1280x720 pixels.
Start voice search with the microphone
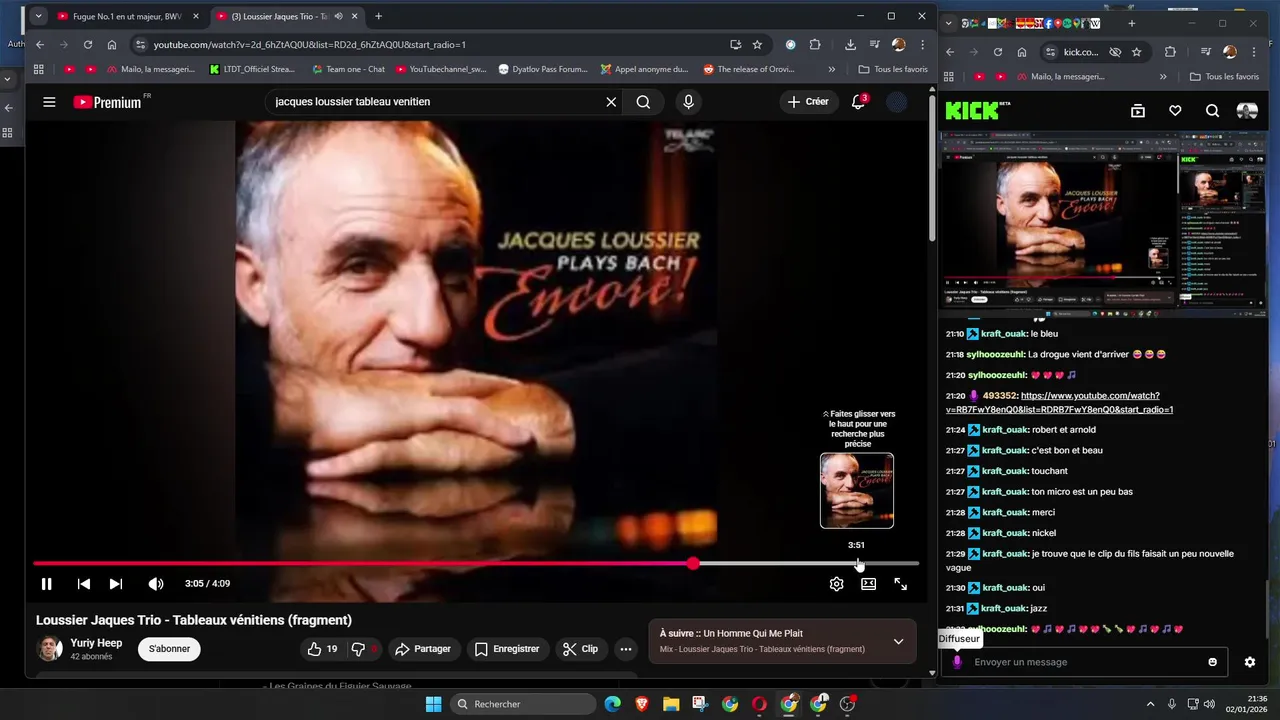click(688, 102)
